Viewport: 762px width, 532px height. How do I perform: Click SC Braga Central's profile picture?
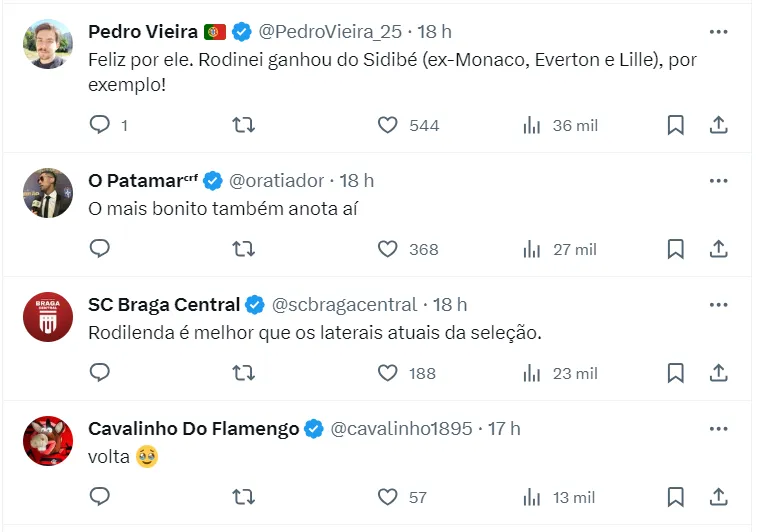[x=48, y=317]
